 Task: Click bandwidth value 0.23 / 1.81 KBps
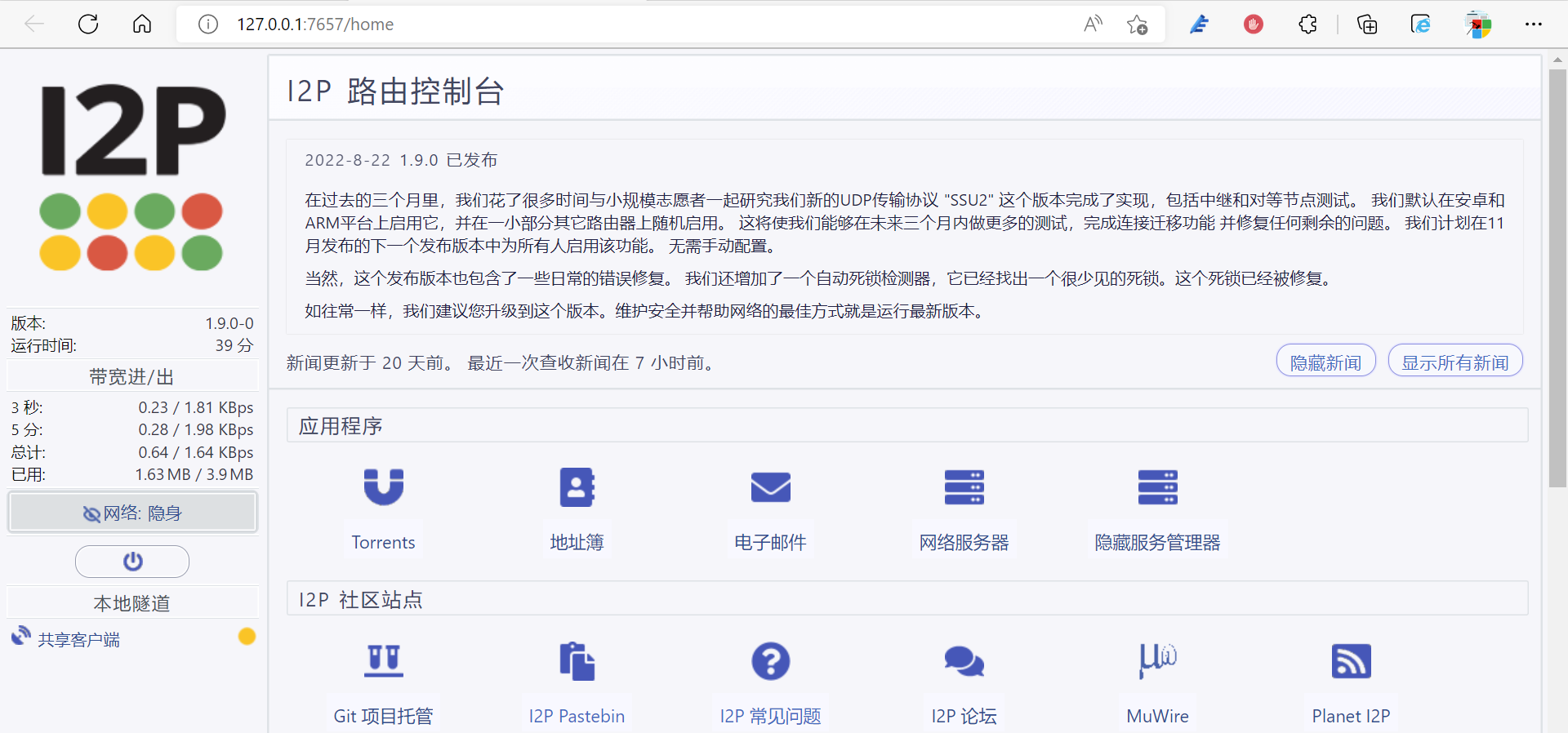[196, 407]
